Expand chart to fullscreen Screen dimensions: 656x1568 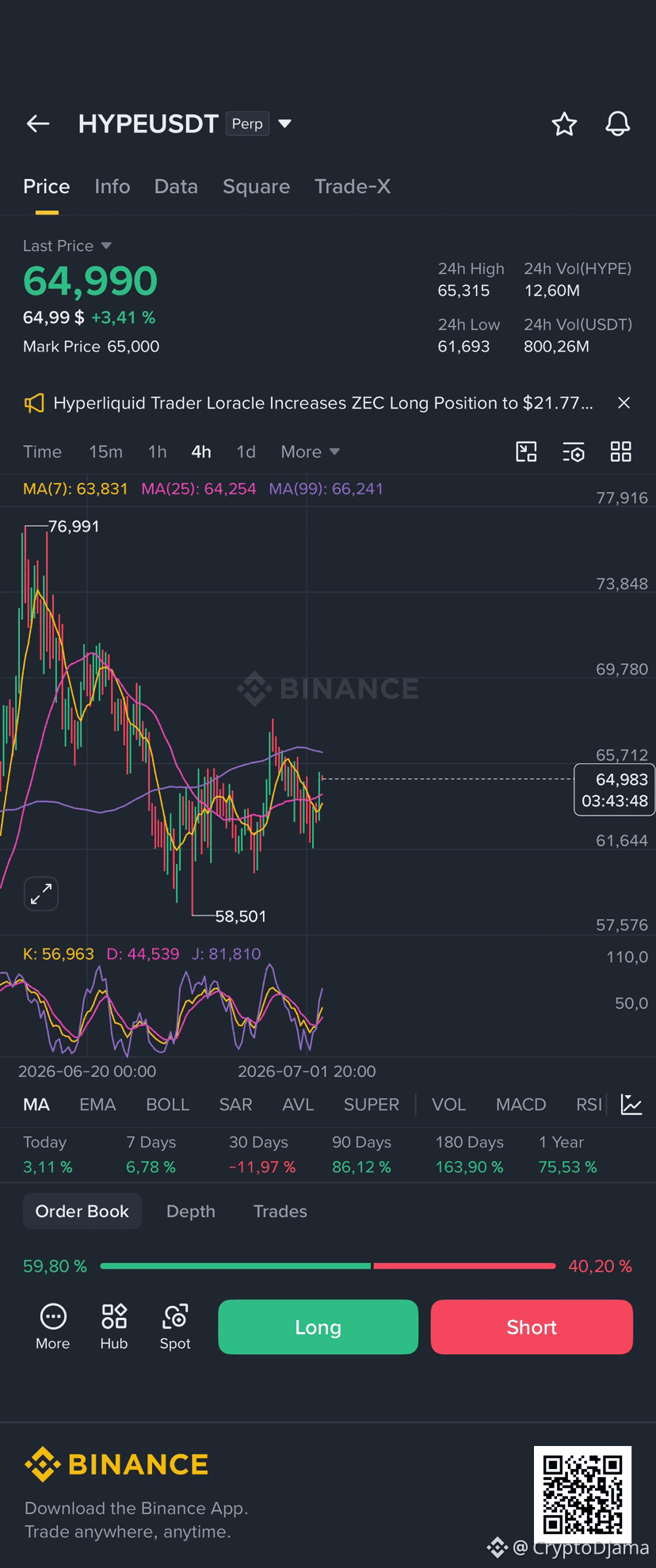pyautogui.click(x=40, y=894)
